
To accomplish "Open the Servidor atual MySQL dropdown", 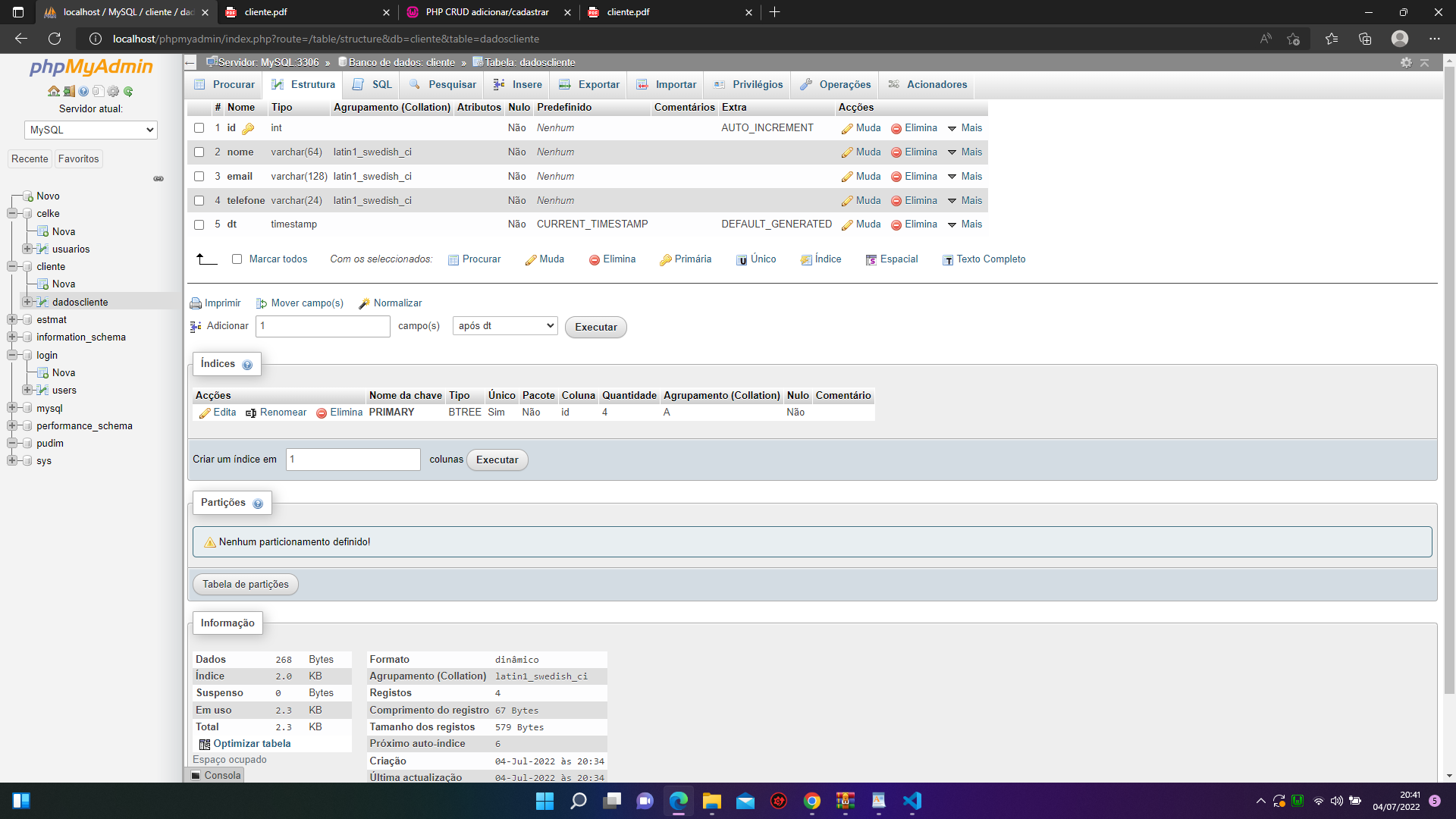I will click(91, 130).
